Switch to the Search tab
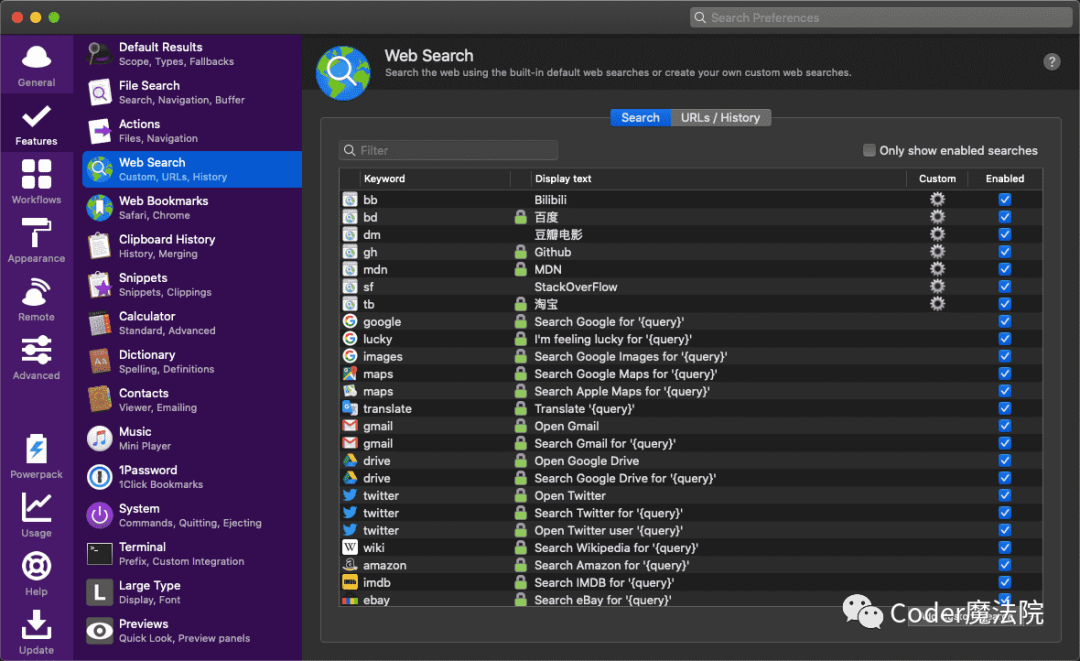This screenshot has width=1080, height=661. pos(641,118)
